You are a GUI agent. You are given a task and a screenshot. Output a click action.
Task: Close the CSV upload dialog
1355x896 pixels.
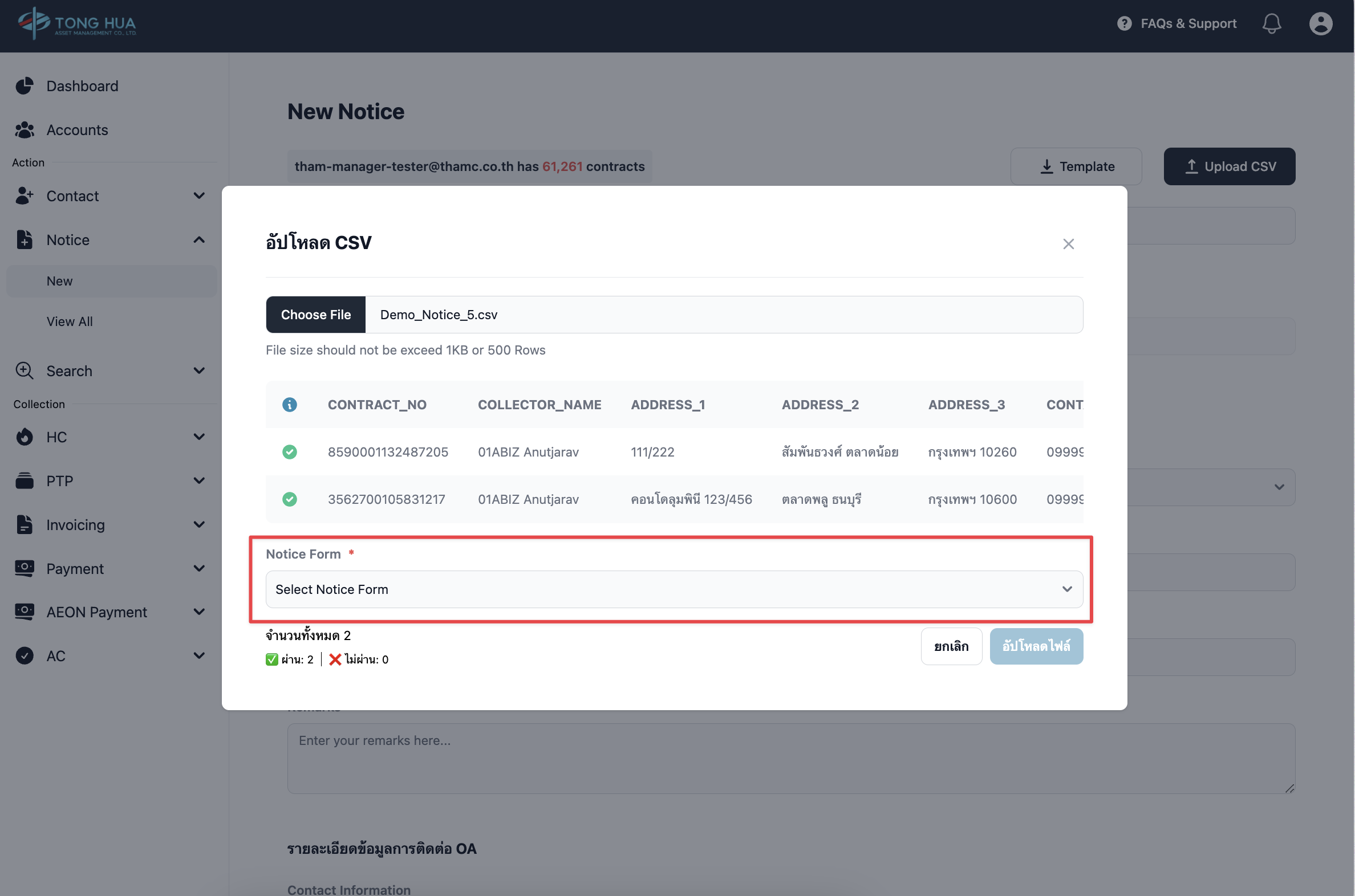click(1068, 244)
